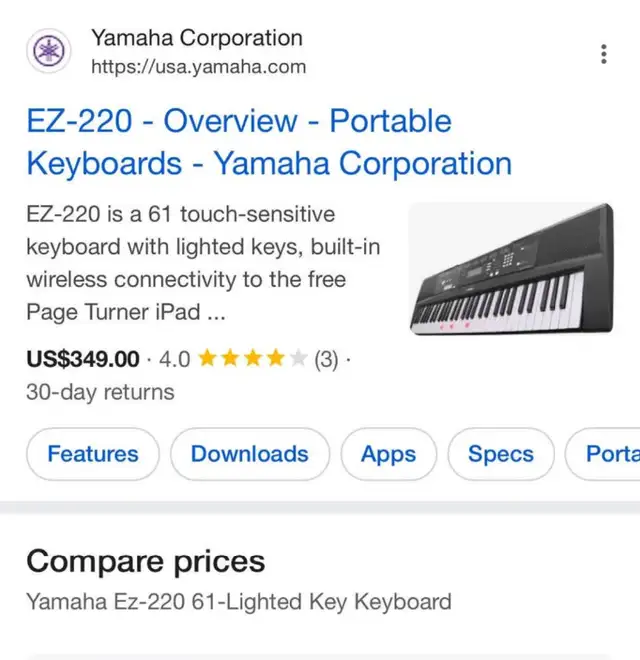Open the three-dot more options menu
Image resolution: width=640 pixels, height=660 pixels.
click(604, 54)
